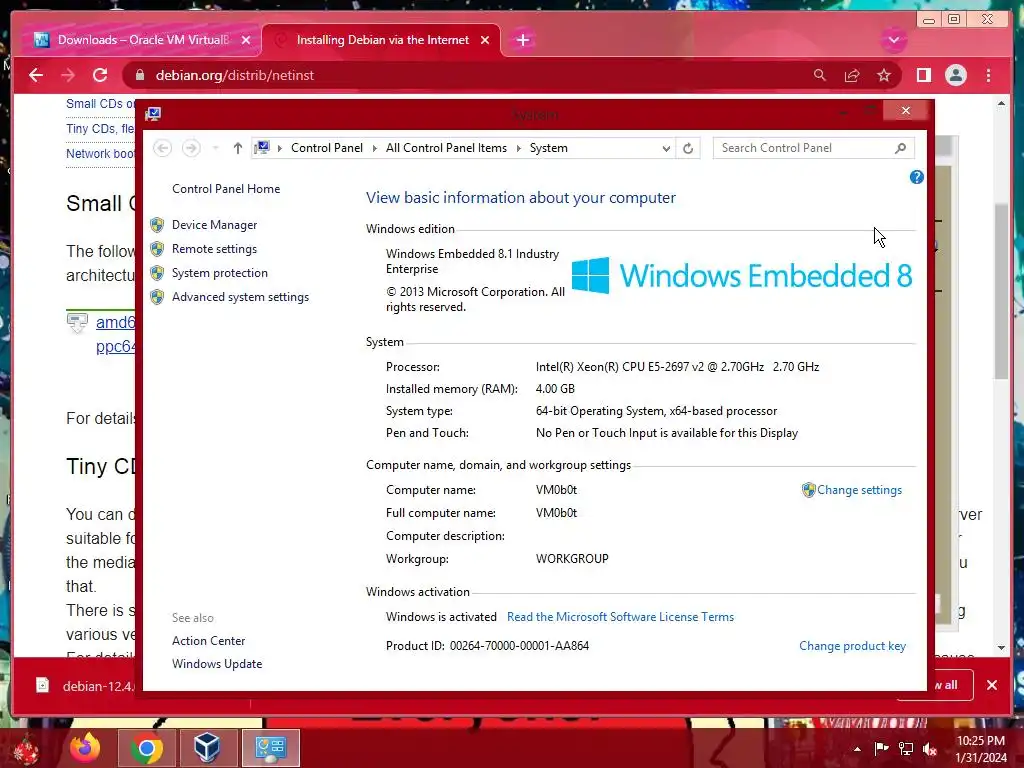The height and width of the screenshot is (768, 1024).
Task: Click the Chrome tab search dropdown
Action: pos(893,40)
